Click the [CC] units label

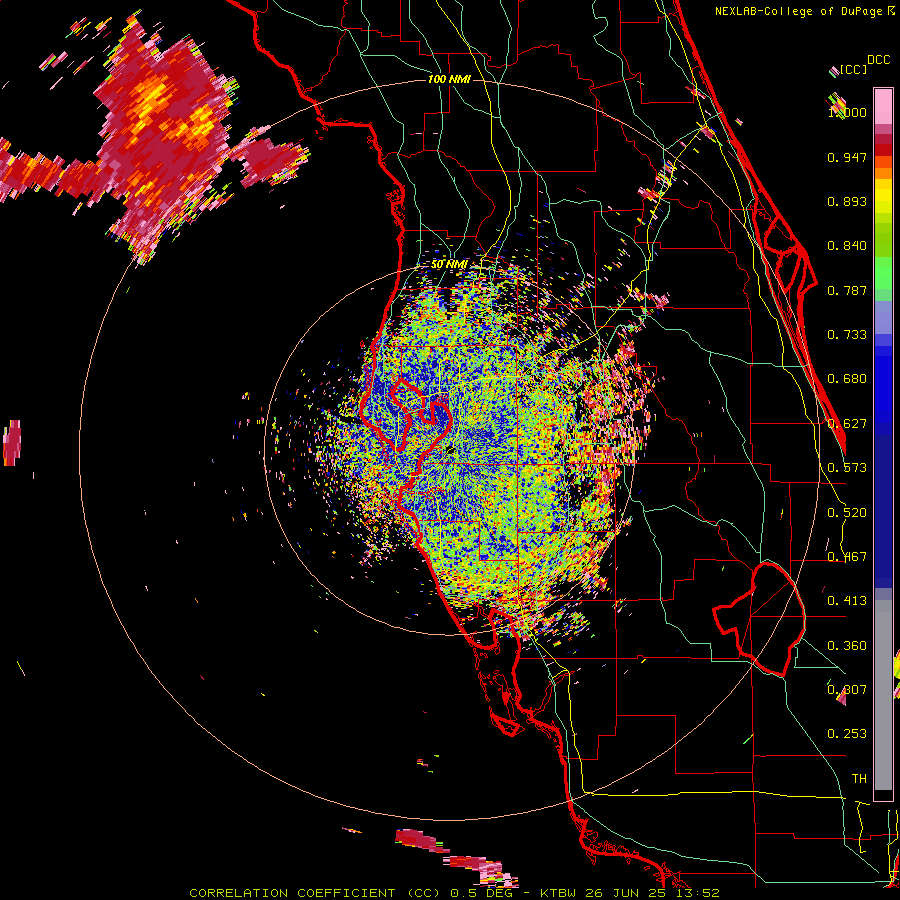click(x=853, y=69)
